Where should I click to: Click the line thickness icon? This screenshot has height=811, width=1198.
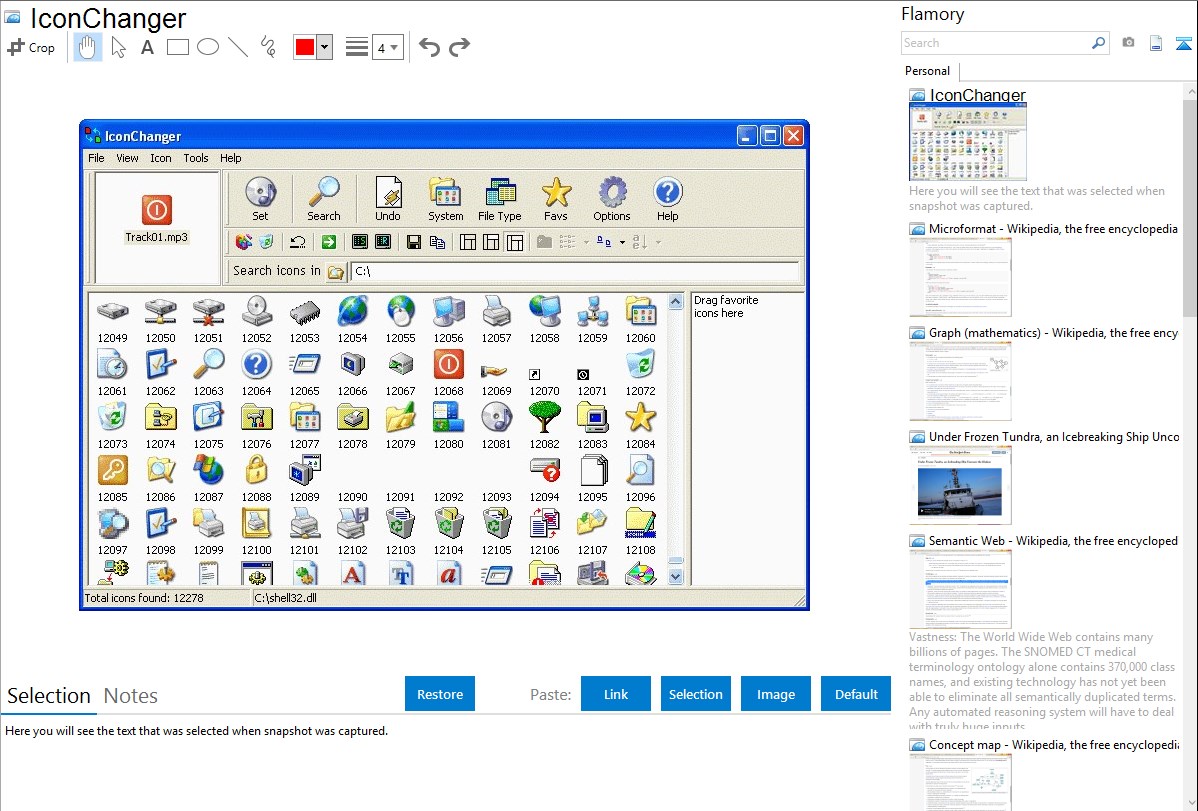356,47
